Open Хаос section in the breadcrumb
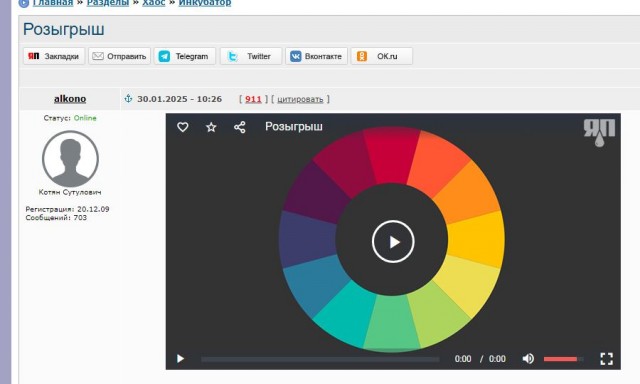The height and width of the screenshot is (384, 640). (153, 2)
